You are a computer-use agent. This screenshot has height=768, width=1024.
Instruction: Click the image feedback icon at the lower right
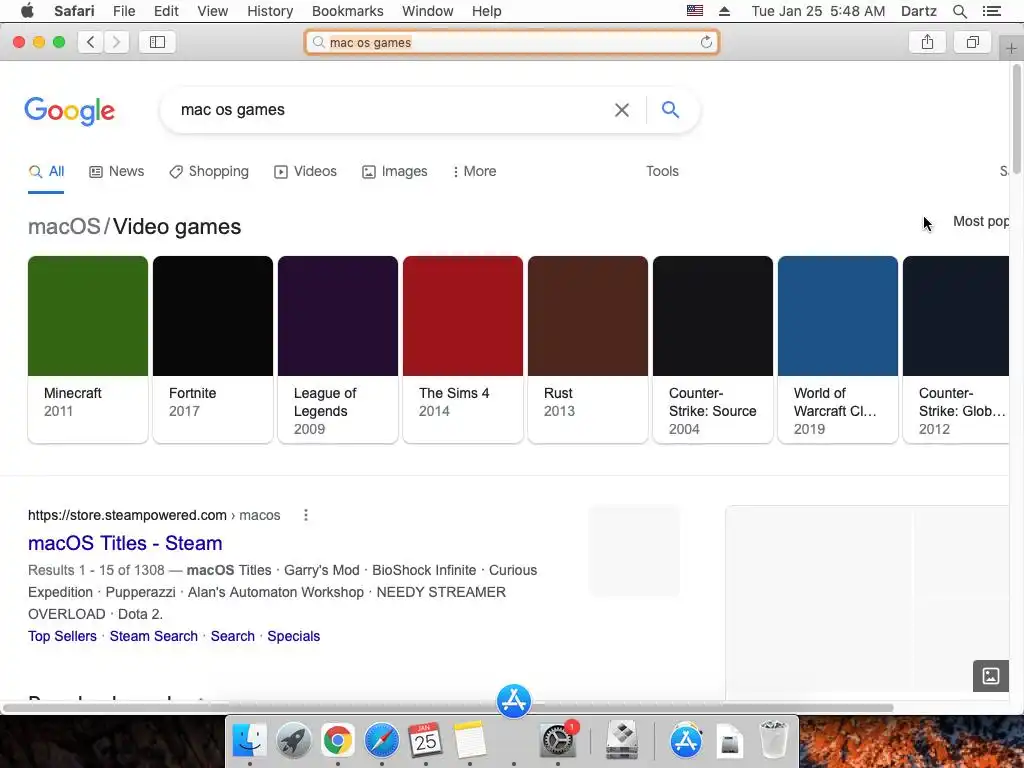(991, 676)
